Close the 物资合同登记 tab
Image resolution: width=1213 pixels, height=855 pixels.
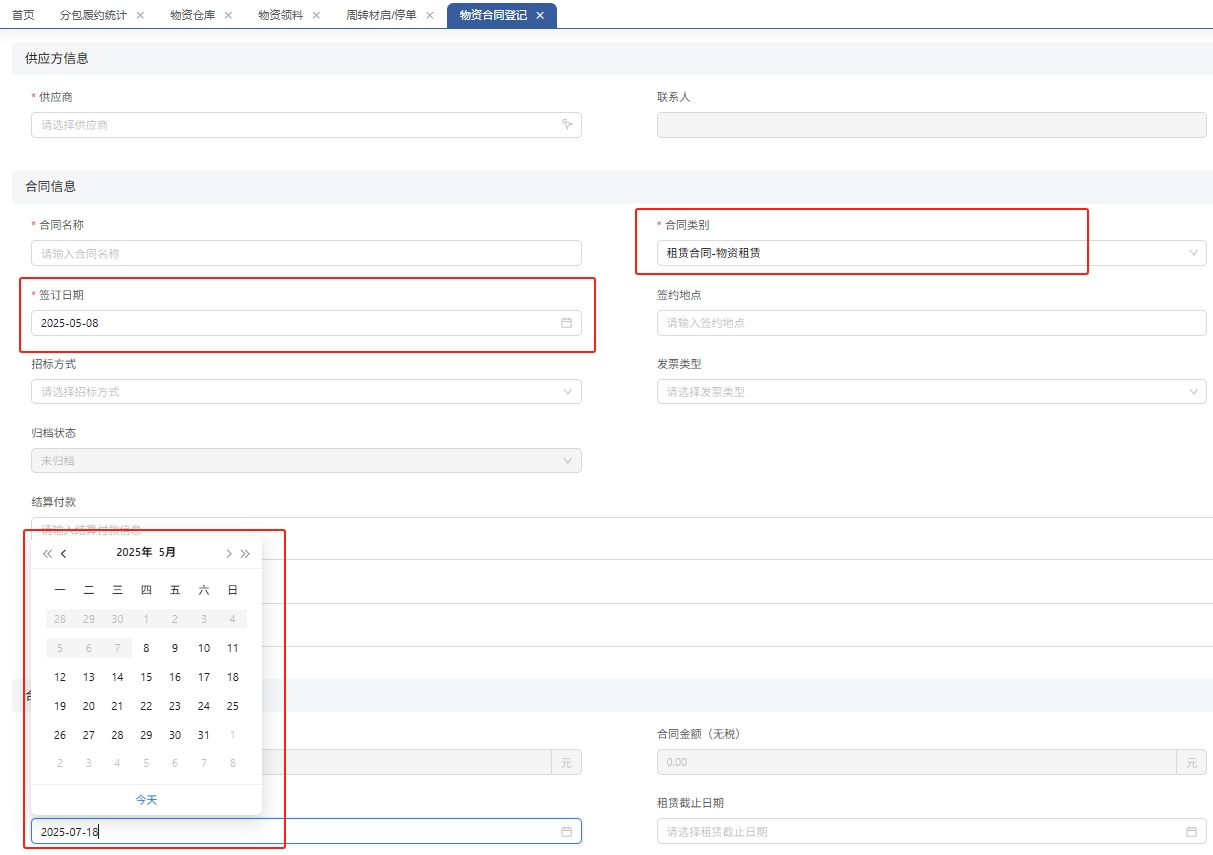tap(540, 16)
